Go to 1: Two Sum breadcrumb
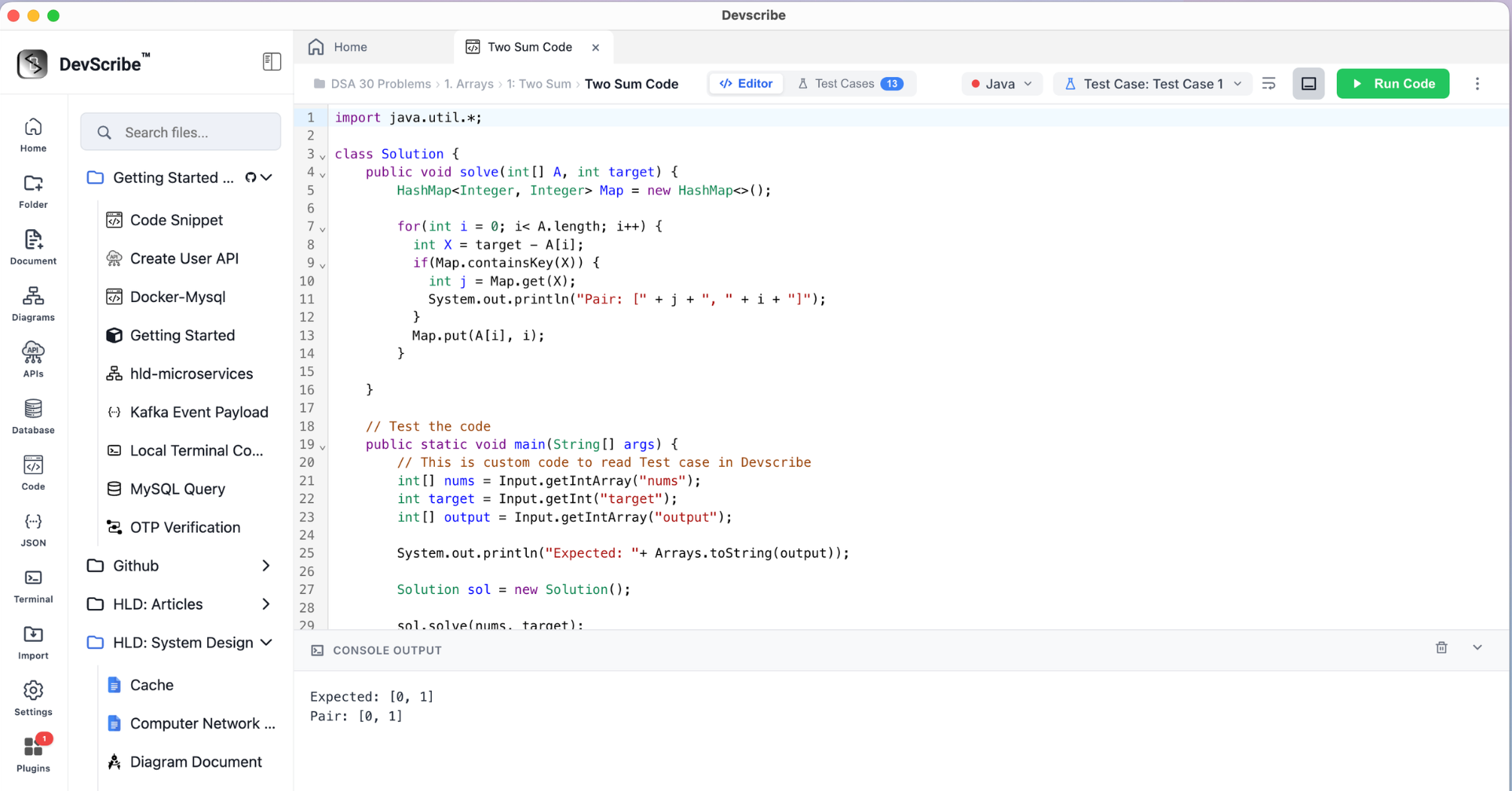This screenshot has width=1512, height=791. click(539, 84)
